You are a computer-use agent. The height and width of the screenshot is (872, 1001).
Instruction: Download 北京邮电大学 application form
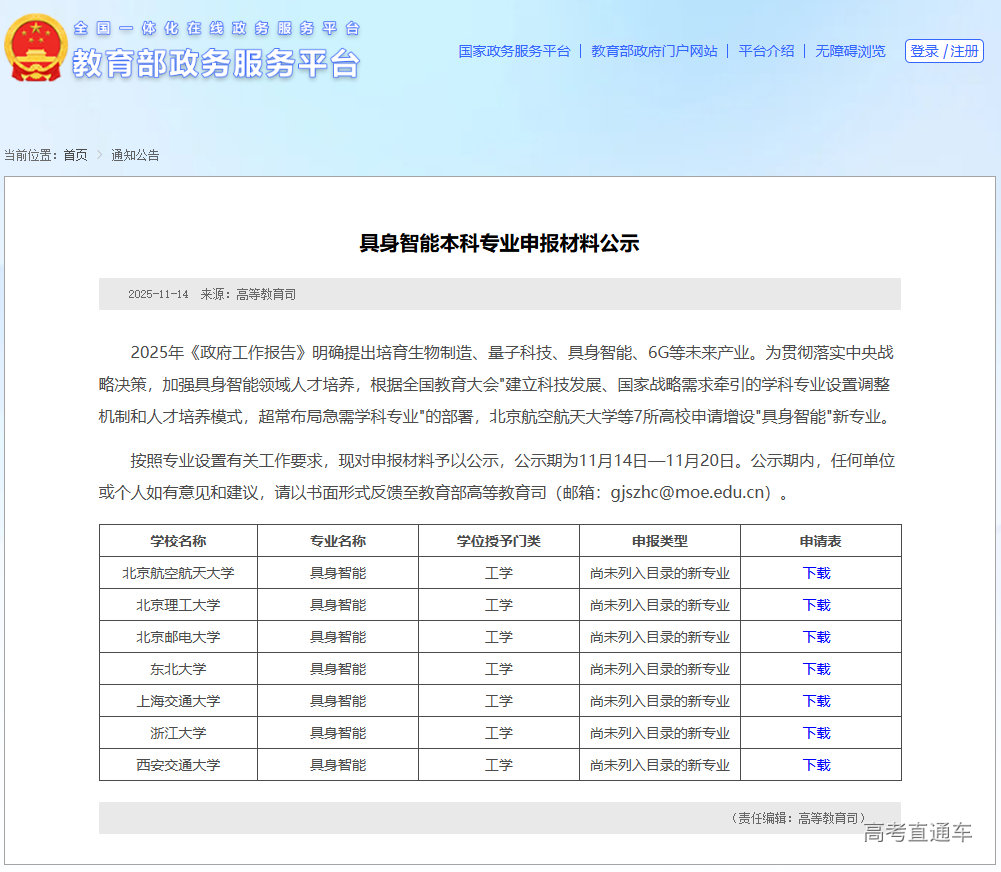click(818, 637)
